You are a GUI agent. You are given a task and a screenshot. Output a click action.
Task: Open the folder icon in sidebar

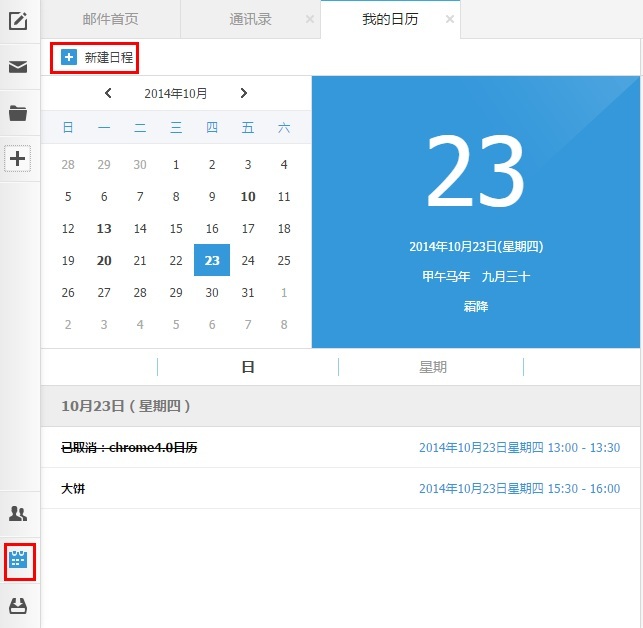click(18, 113)
